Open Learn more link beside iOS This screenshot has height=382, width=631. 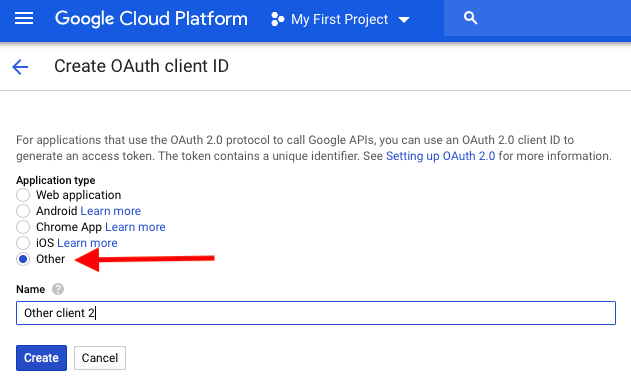[x=87, y=243]
